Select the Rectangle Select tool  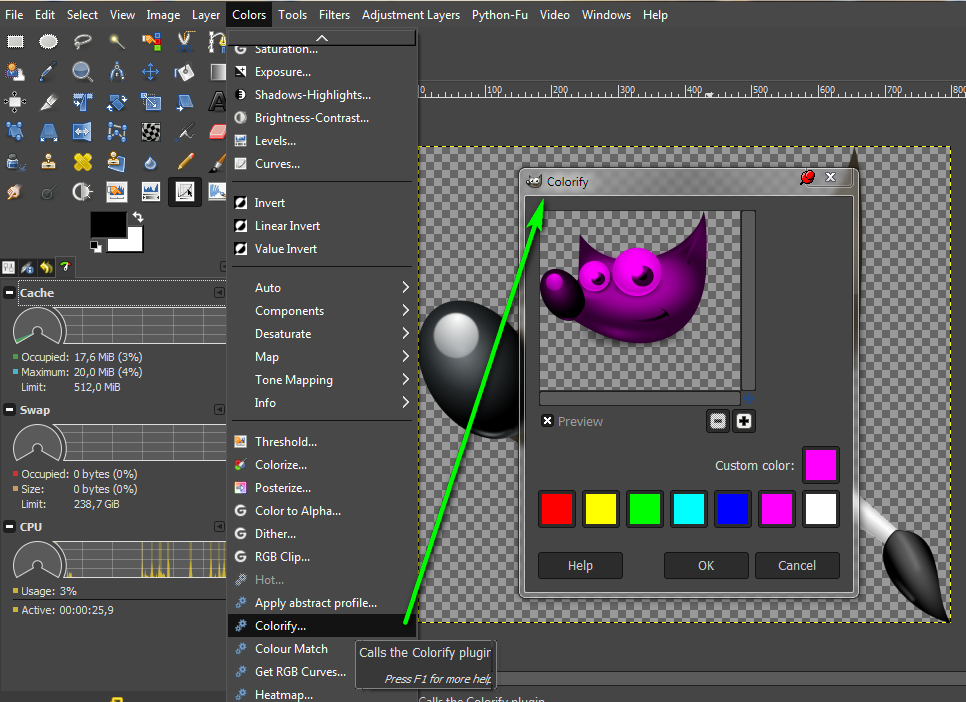tap(15, 41)
